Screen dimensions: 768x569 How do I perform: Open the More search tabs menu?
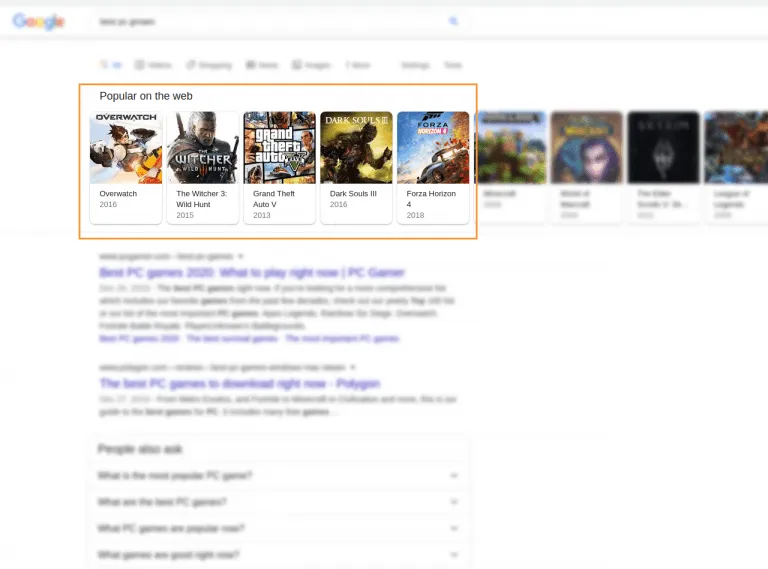tap(358, 65)
